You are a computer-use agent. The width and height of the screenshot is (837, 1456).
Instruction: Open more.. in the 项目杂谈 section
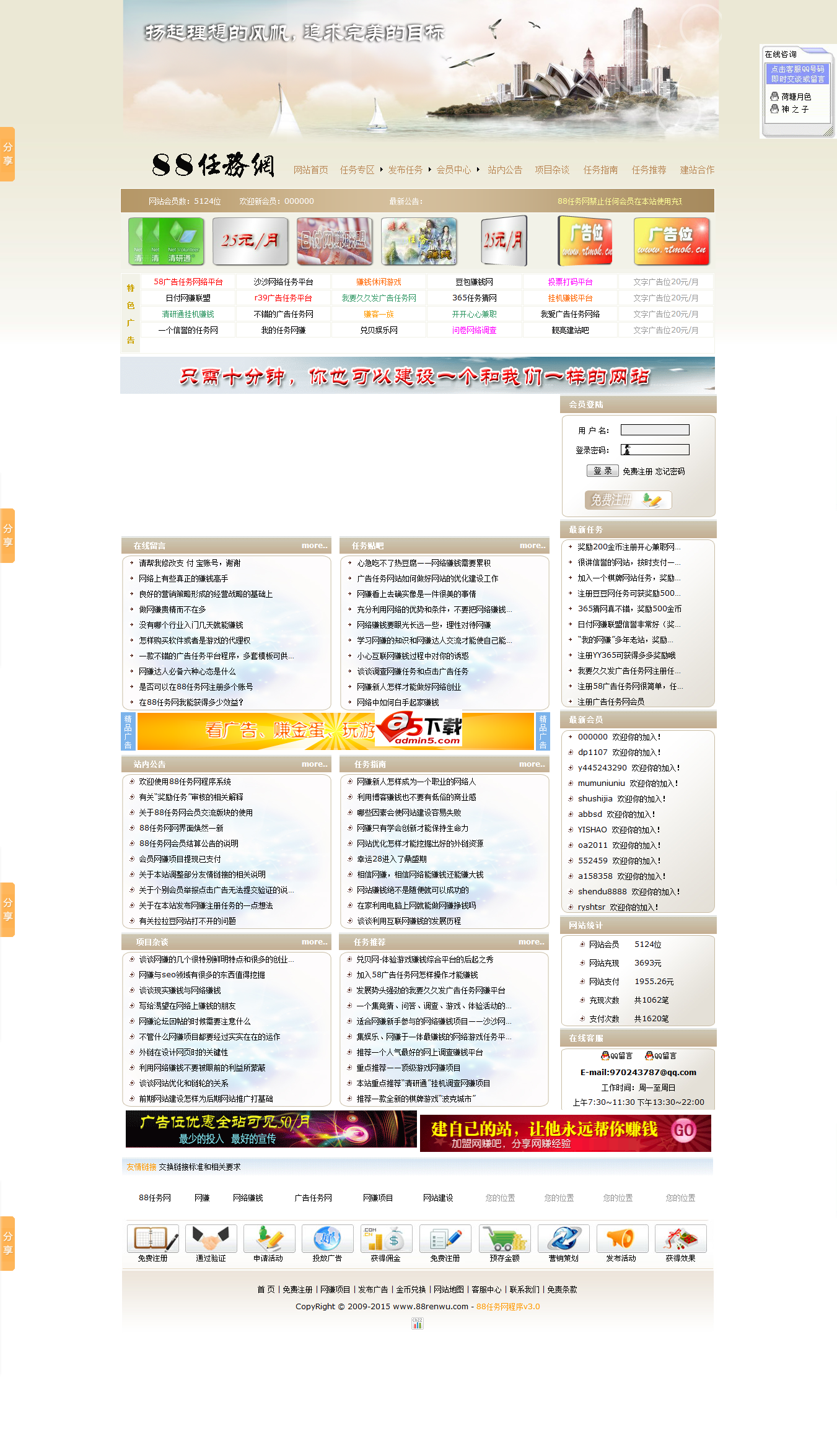[x=315, y=942]
